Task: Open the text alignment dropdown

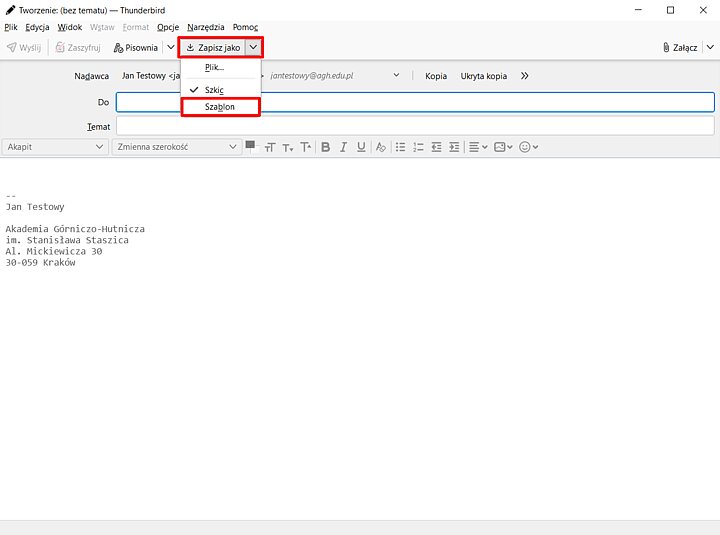Action: pos(478,147)
